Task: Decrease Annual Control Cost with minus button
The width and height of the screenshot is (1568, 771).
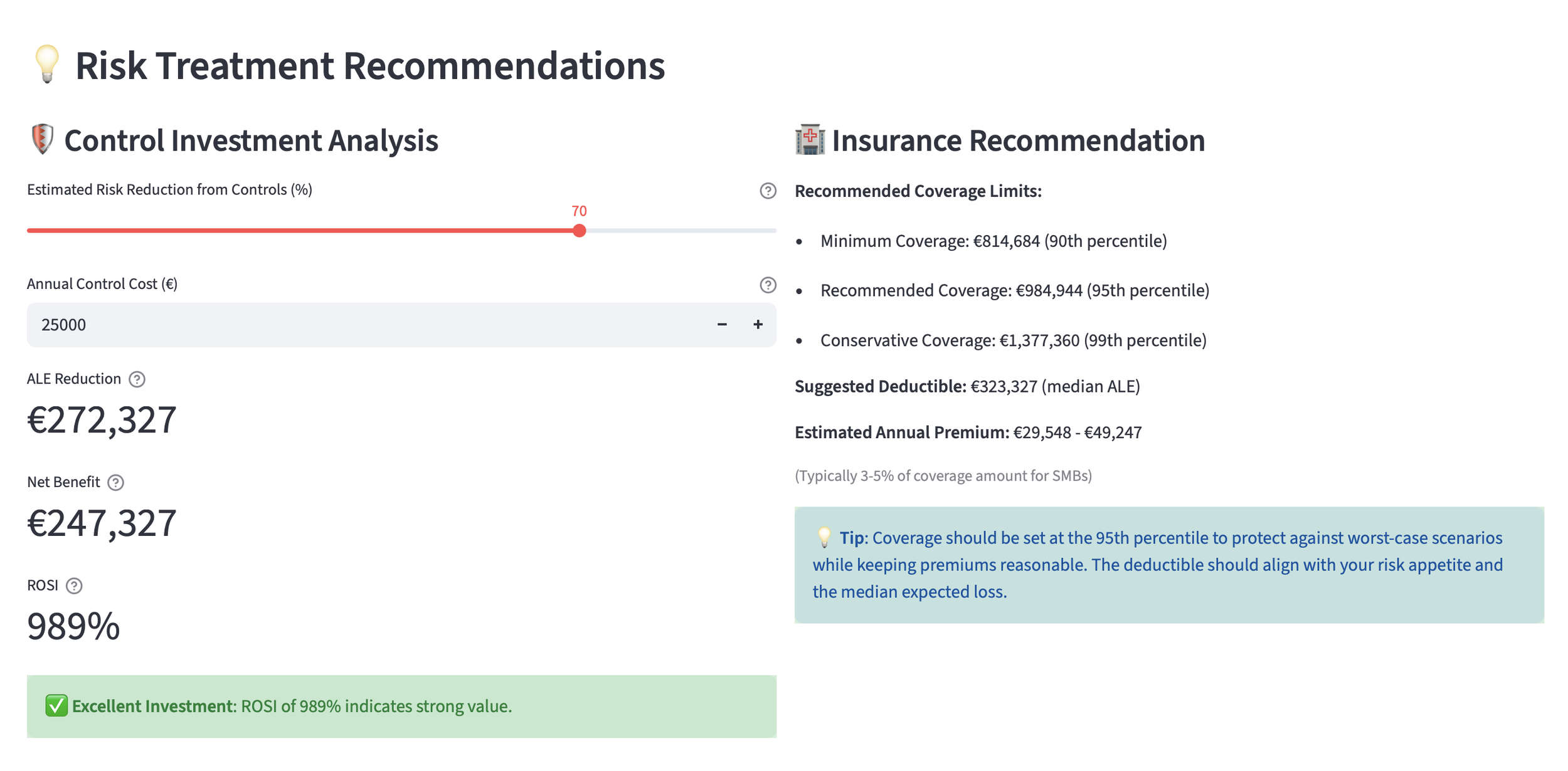Action: tap(722, 325)
